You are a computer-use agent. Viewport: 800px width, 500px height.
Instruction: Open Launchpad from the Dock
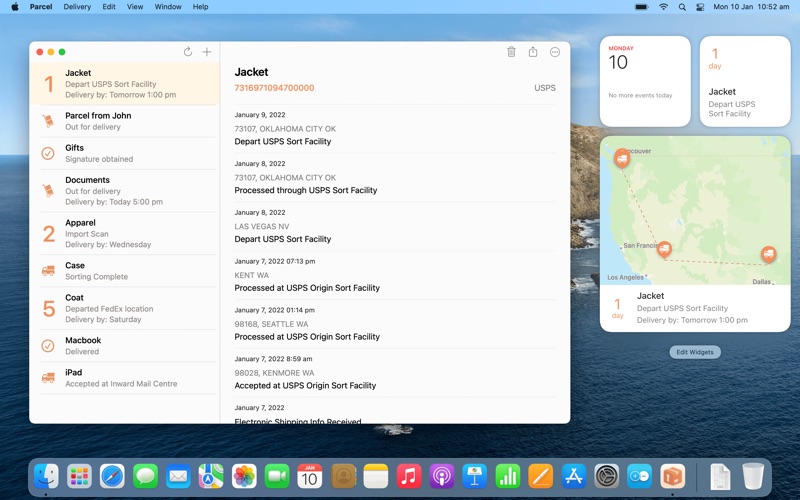79,477
